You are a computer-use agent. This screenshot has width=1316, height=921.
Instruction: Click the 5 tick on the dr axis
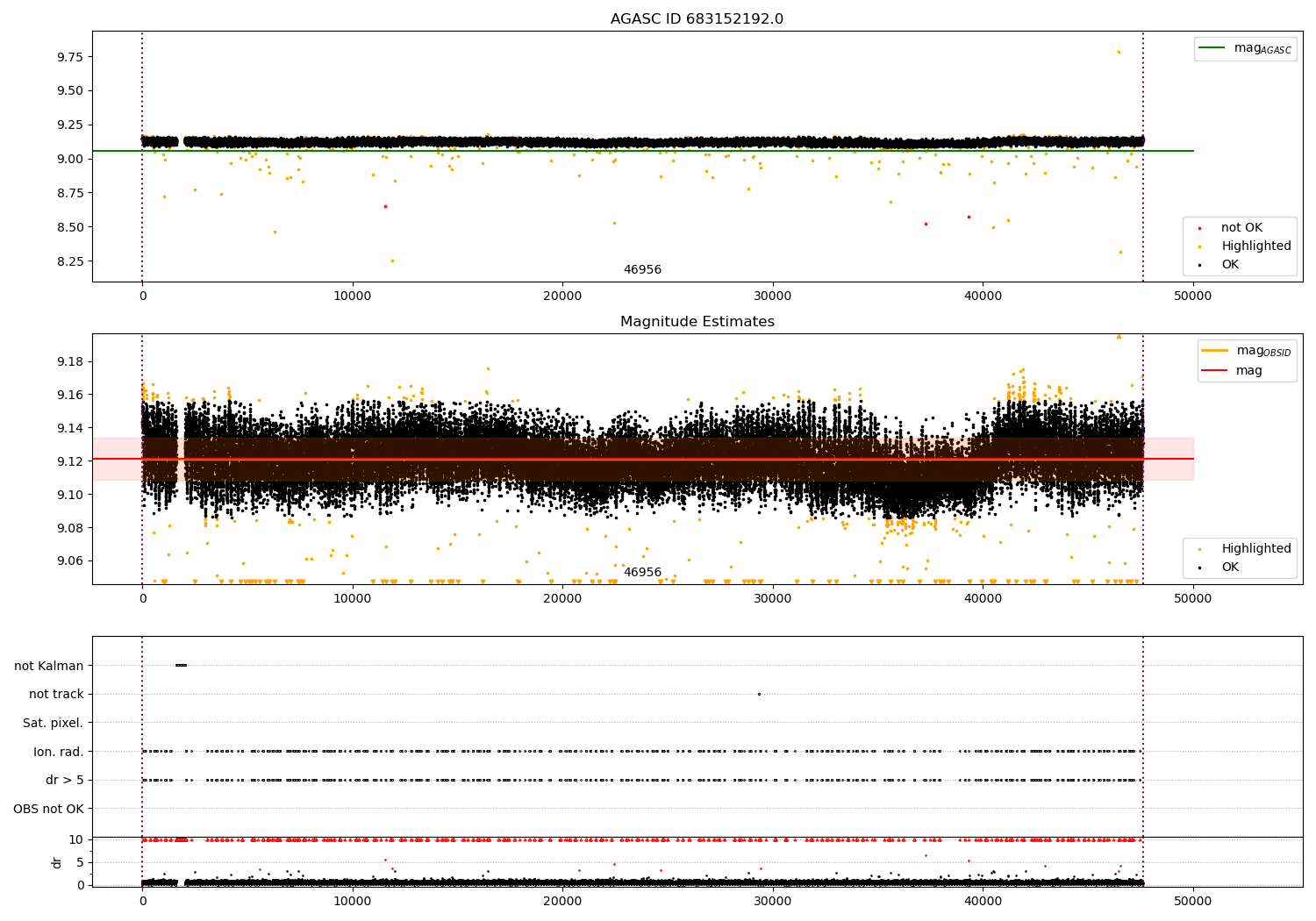[80, 862]
